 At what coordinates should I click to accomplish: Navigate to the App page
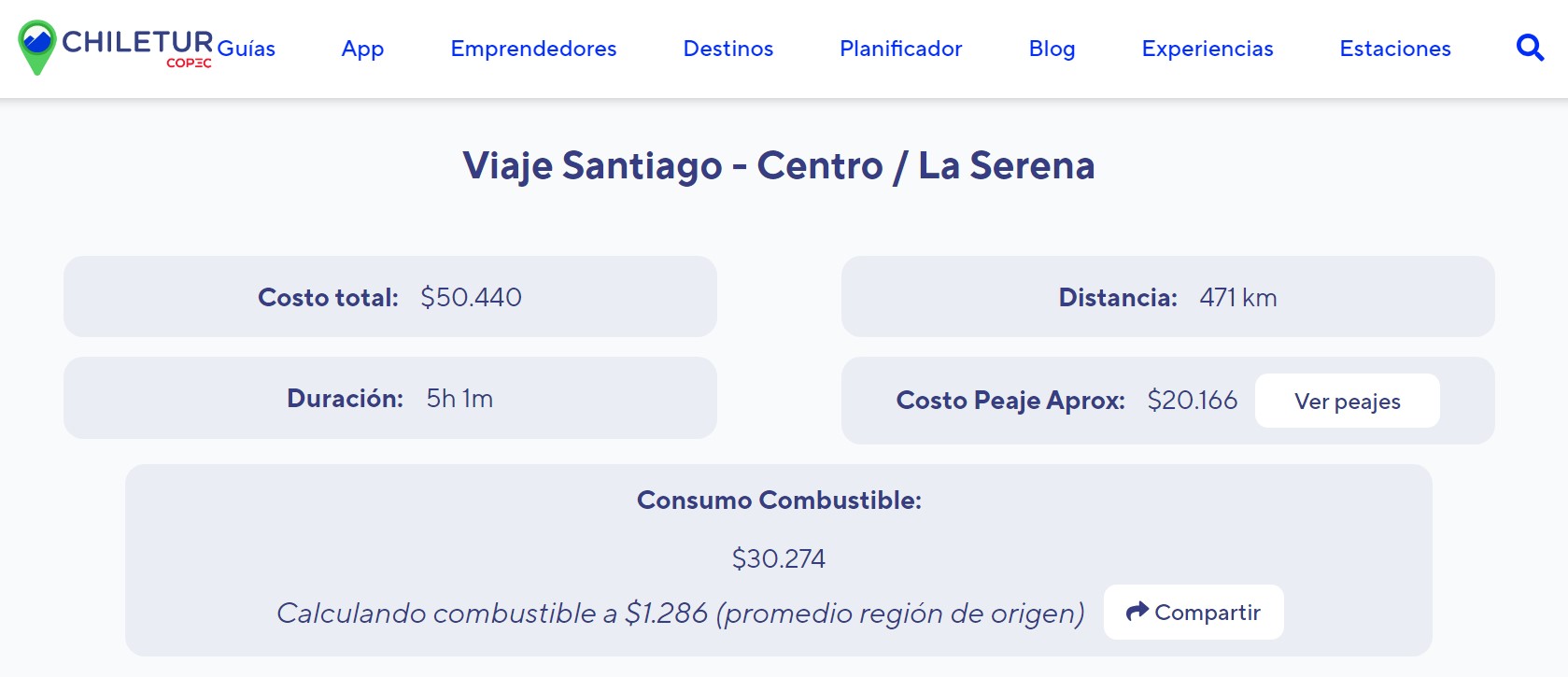tap(361, 49)
